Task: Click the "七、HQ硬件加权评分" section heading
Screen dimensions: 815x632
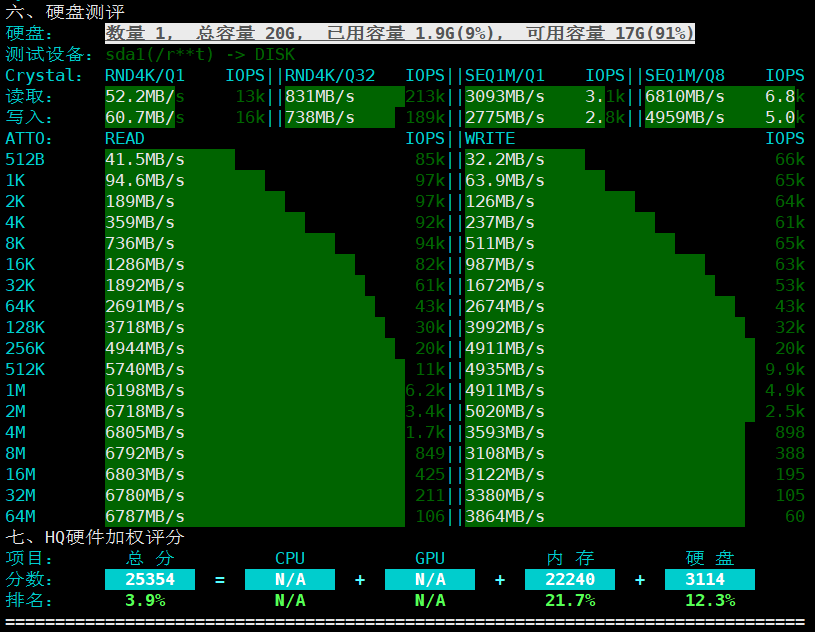Action: [95, 537]
